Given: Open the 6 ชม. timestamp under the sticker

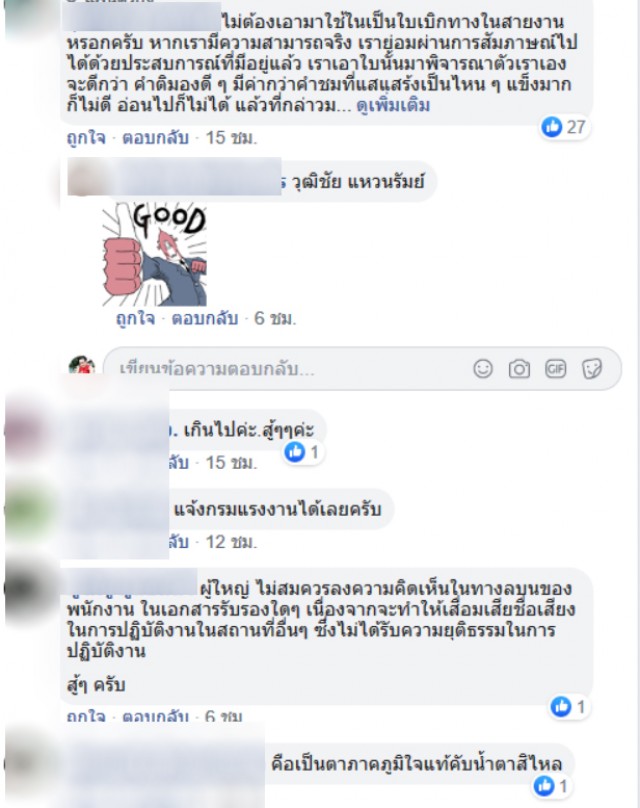Looking at the screenshot, I should click(275, 318).
